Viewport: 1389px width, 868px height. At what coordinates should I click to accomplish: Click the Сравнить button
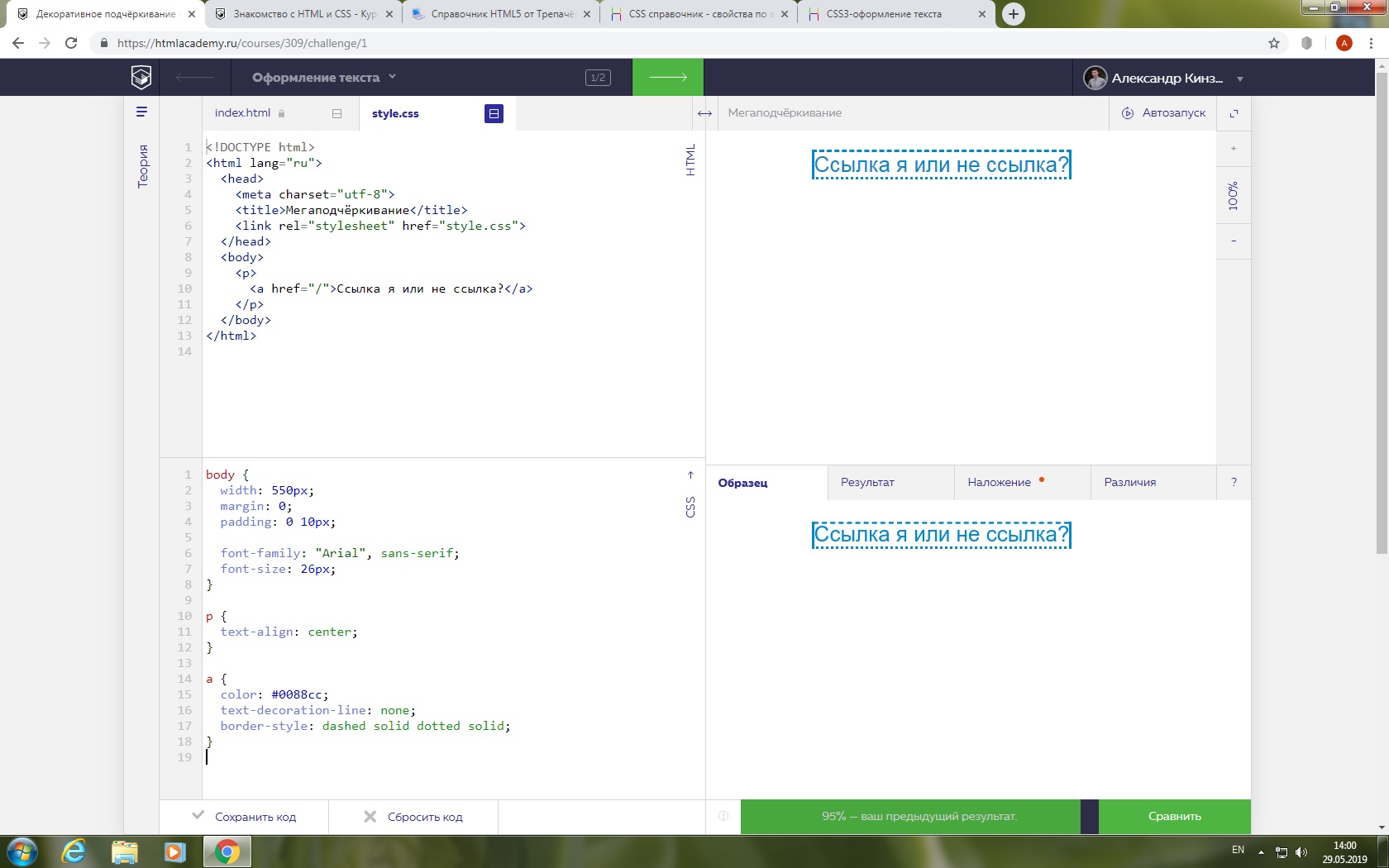[1174, 816]
